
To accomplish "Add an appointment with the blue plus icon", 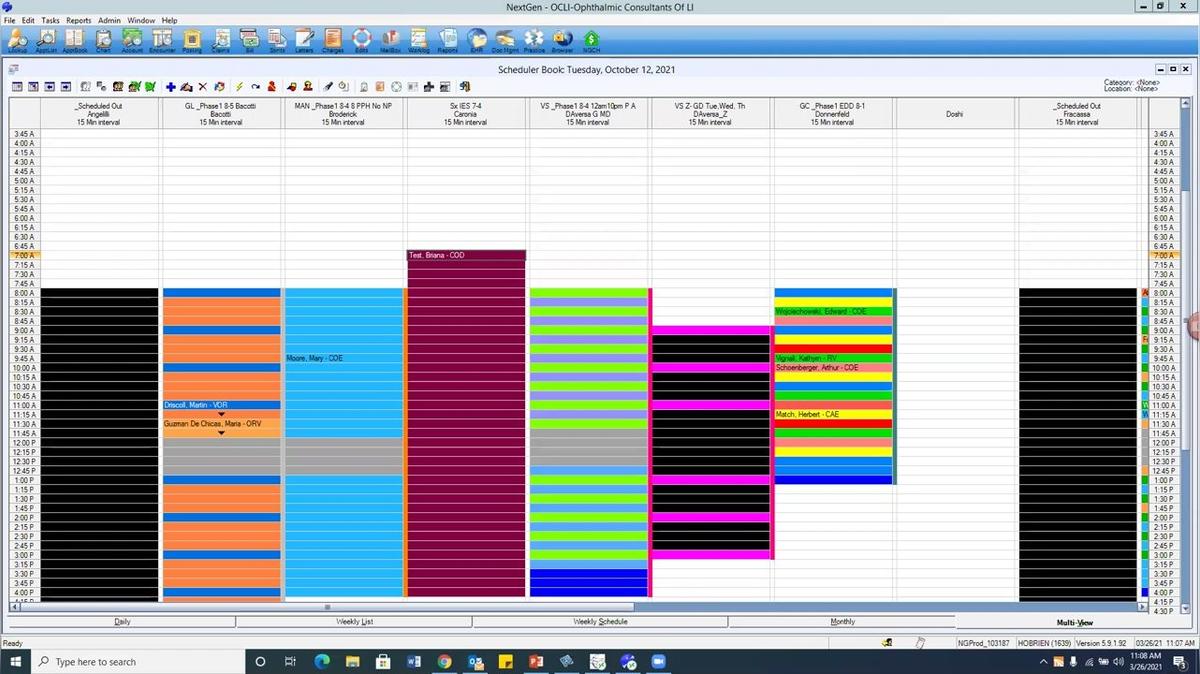I will coord(172,86).
